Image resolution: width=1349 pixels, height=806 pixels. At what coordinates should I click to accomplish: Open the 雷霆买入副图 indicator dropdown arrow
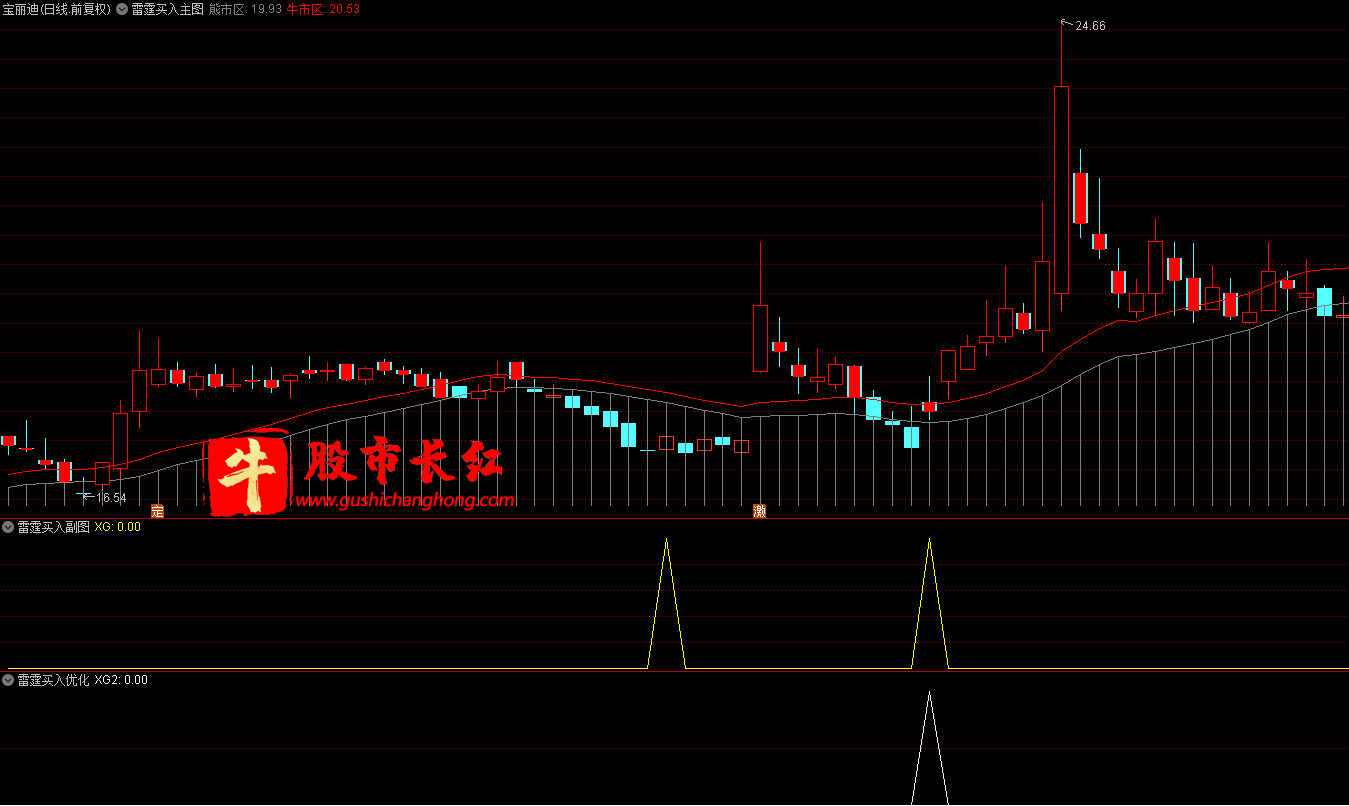point(9,527)
